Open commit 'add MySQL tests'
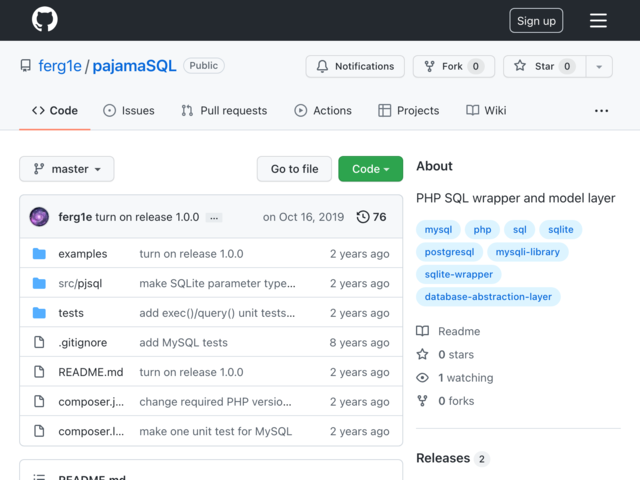Viewport: 640px width, 480px height. (x=184, y=342)
